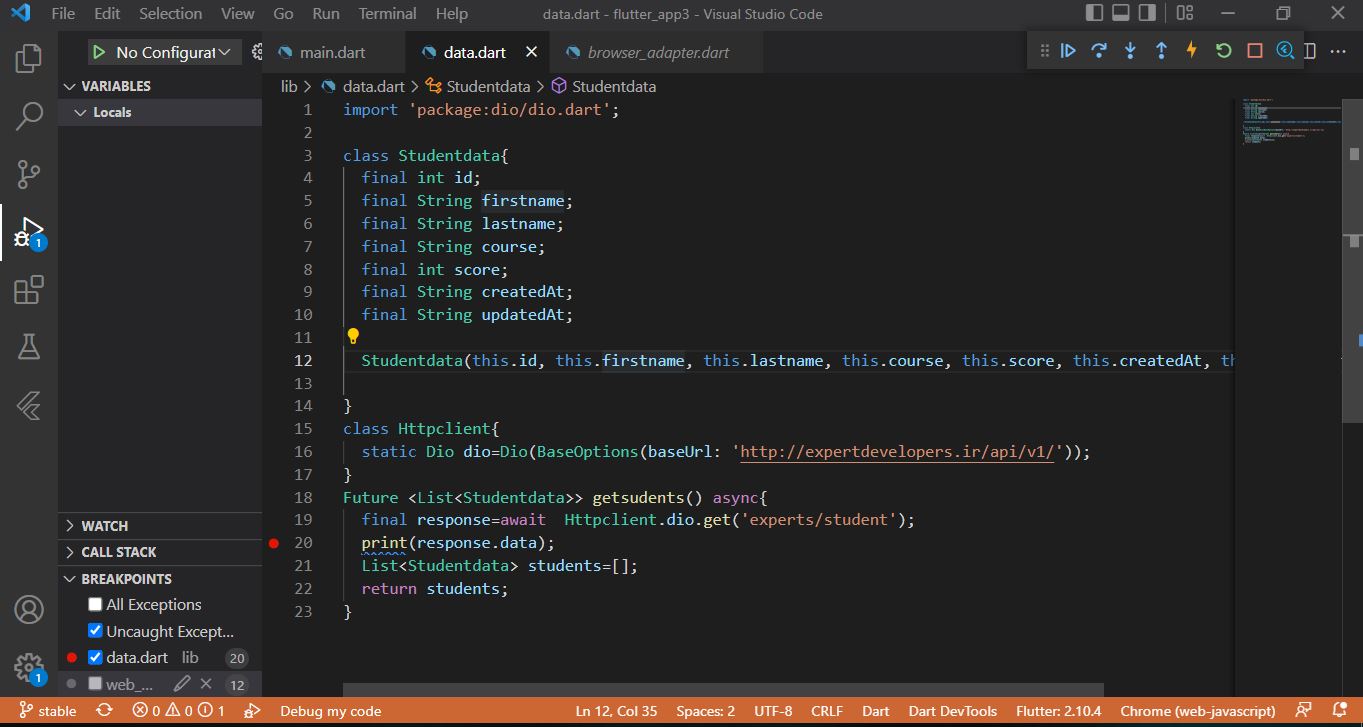Switch to the browser_adapter.dart tab
Screen dimensions: 1363x727
(658, 52)
